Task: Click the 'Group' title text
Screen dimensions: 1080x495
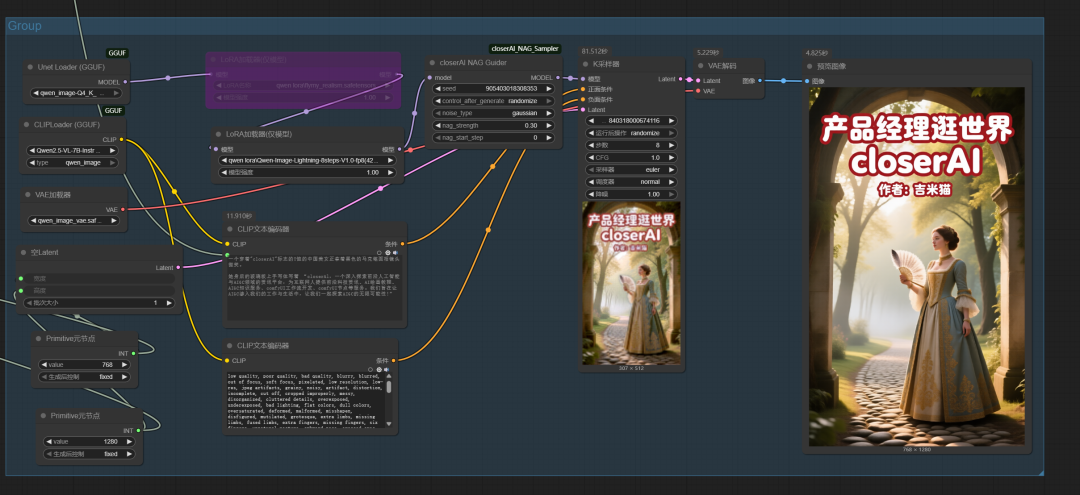Action: [25, 26]
